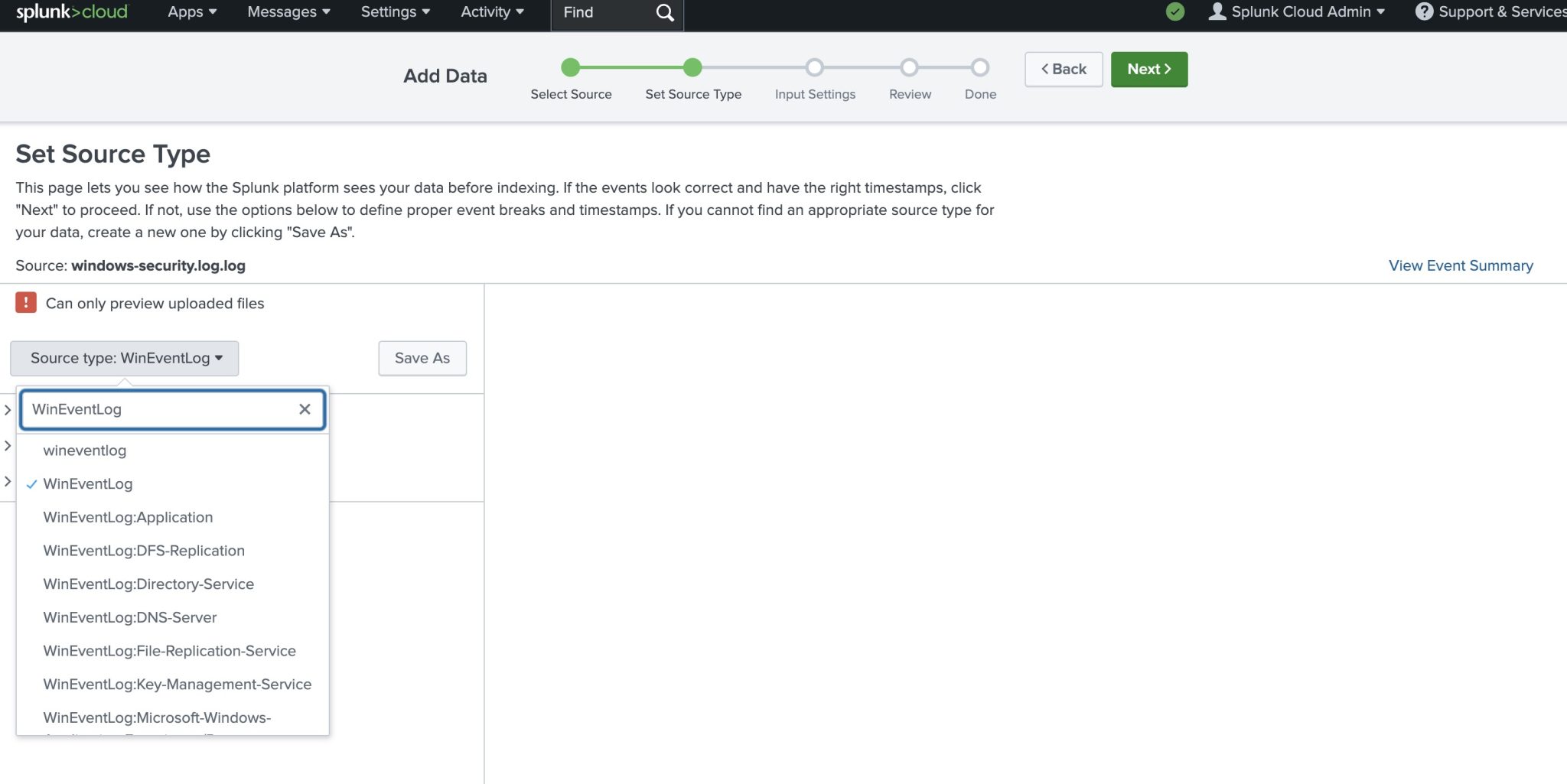Image resolution: width=1567 pixels, height=784 pixels.
Task: Expand the Messages dropdown
Action: coord(288,12)
